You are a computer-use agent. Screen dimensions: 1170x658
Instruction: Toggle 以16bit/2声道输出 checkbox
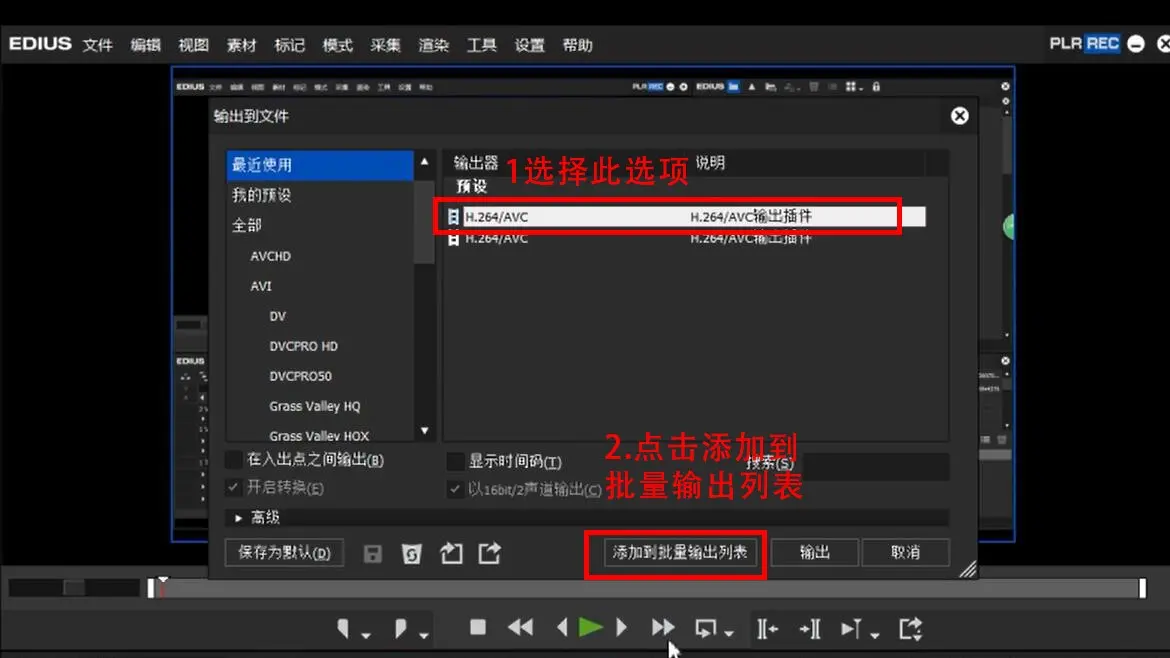455,489
